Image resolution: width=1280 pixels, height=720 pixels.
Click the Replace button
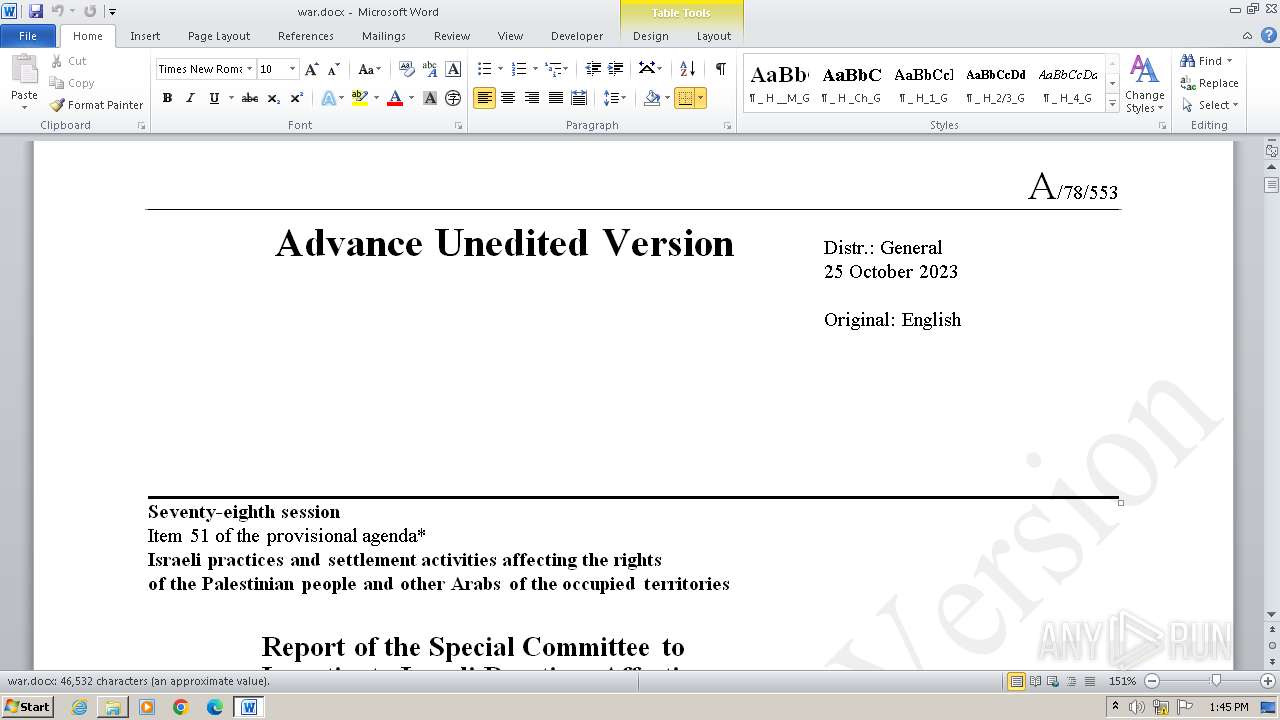coord(1210,83)
